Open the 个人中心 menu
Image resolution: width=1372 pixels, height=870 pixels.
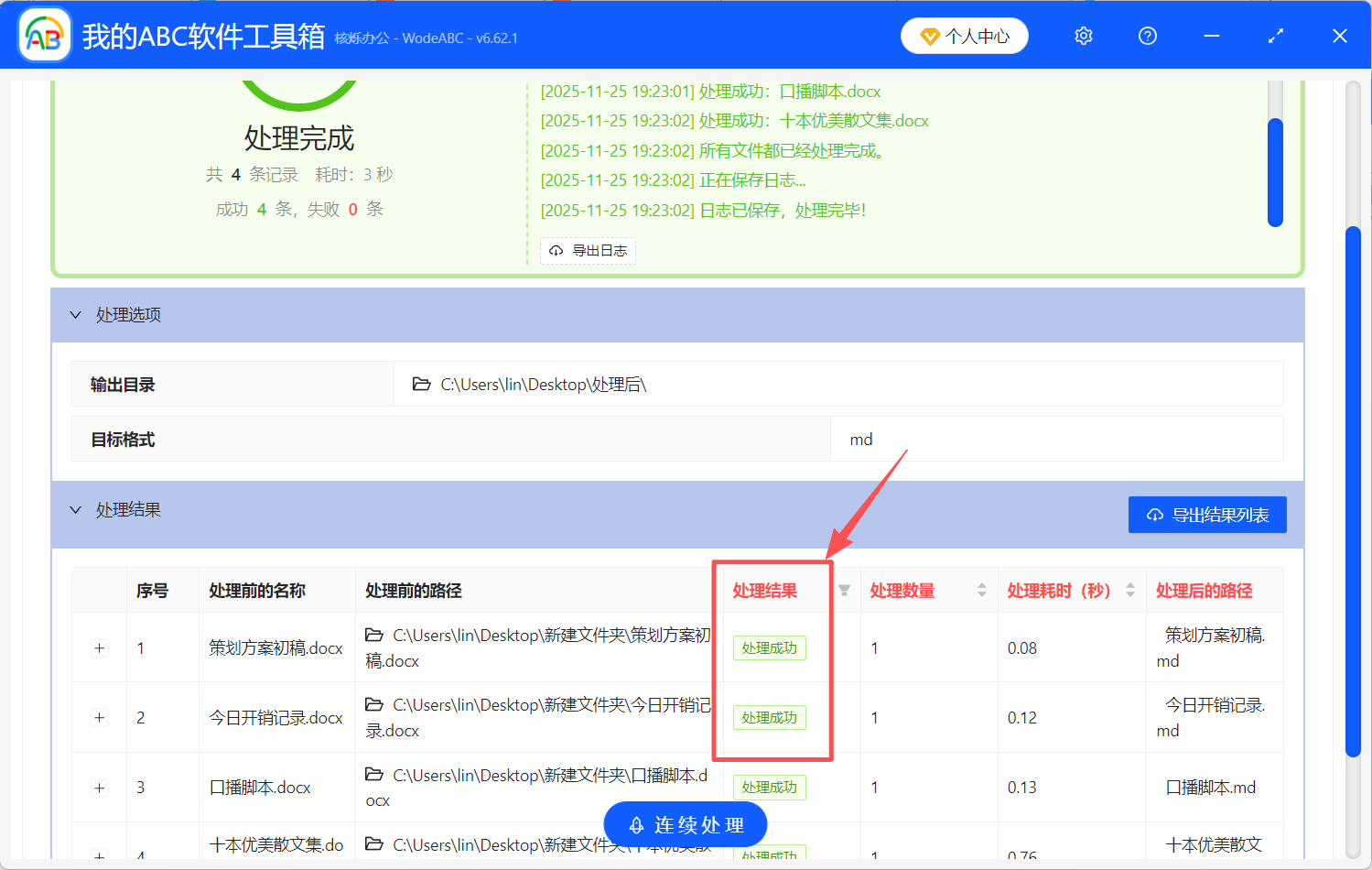coord(964,36)
